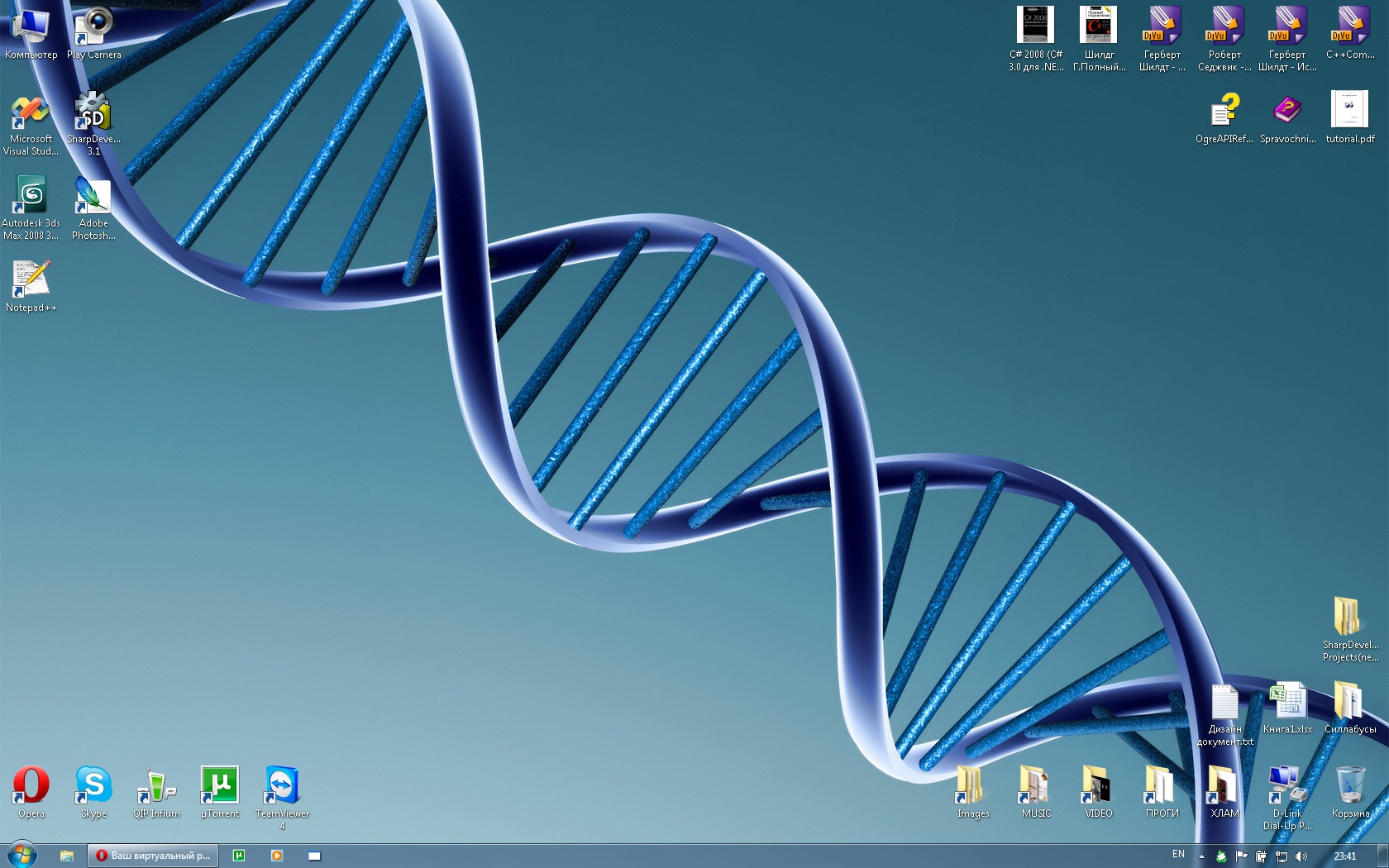Screen dimensions: 1389x868
Task: Click the 23:41 taskbar clock
Action: 1344,856
